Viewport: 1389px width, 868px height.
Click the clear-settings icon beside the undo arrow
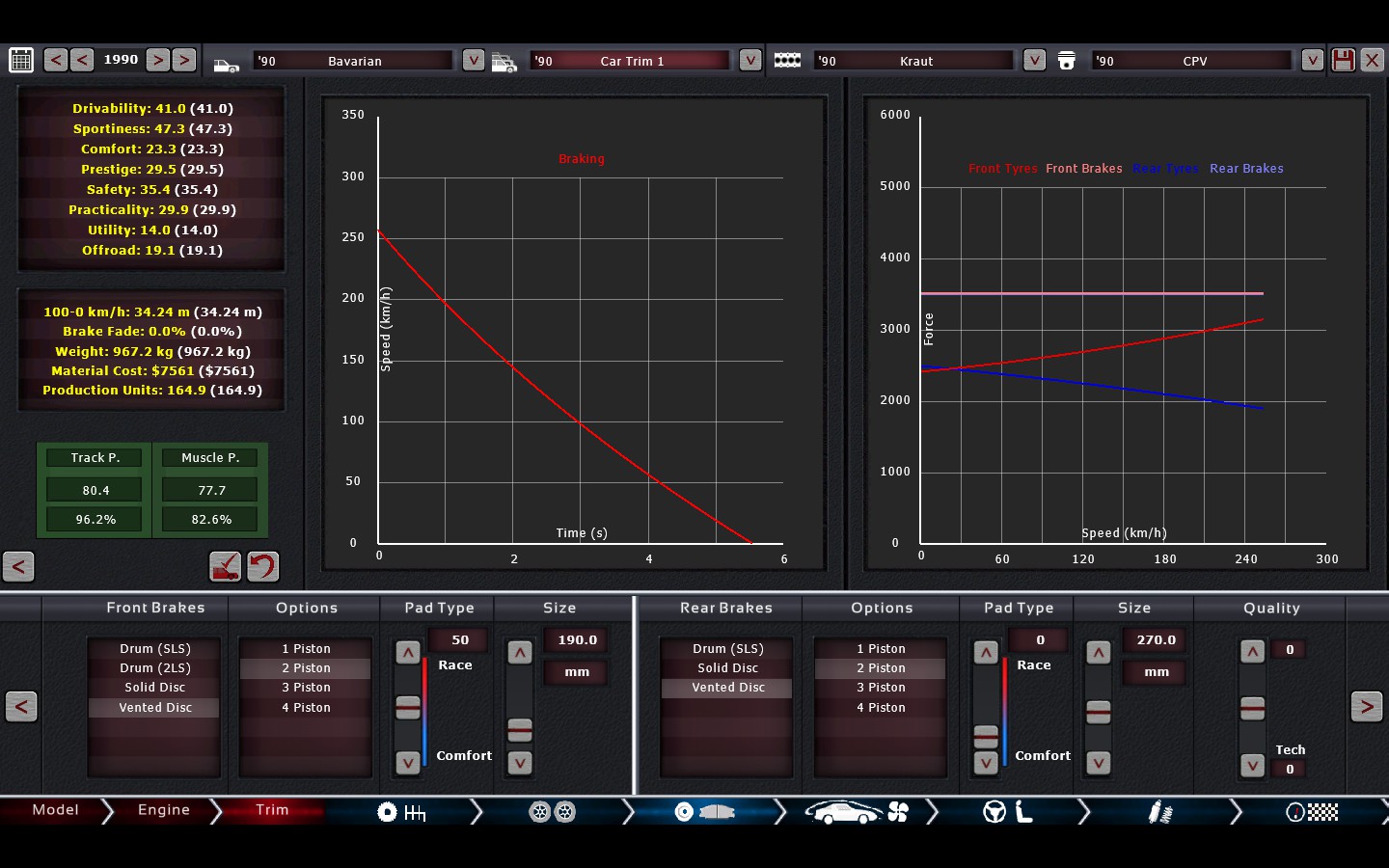point(226,566)
